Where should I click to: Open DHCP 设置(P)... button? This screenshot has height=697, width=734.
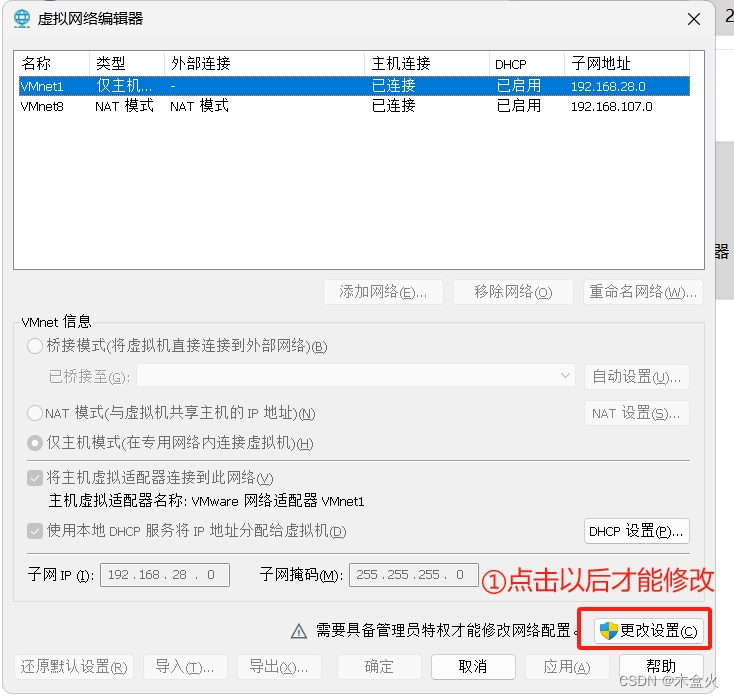pos(637,531)
